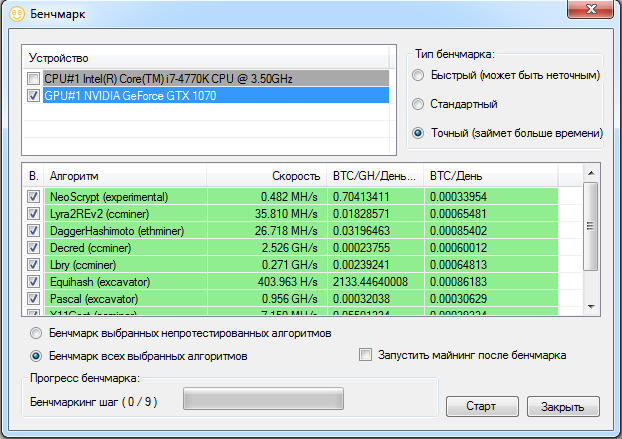Image resolution: width=622 pixels, height=439 pixels.
Task: Click the algorithm list scrollbar thumb
Action: coord(591,226)
